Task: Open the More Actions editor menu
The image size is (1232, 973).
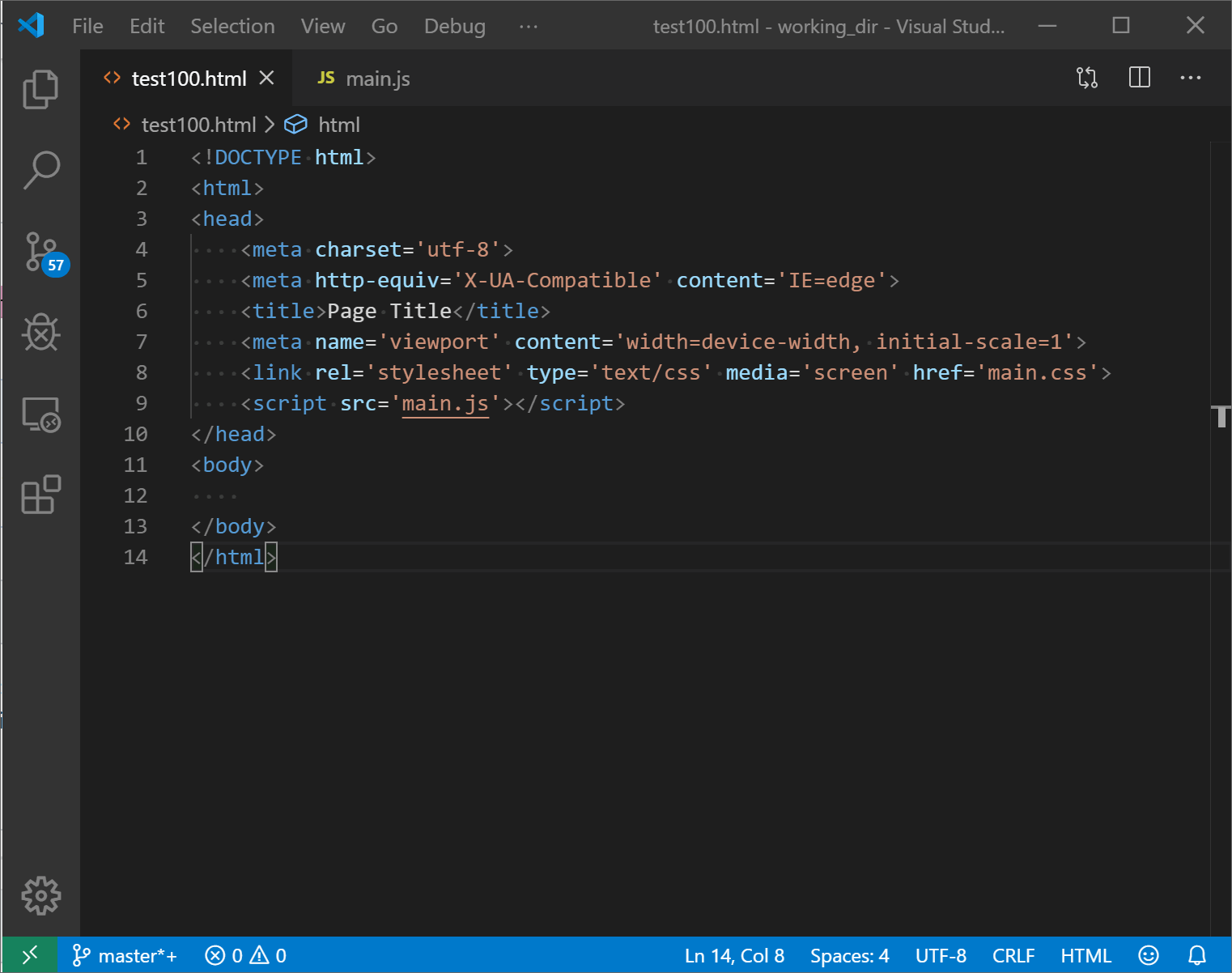Action: click(1190, 78)
